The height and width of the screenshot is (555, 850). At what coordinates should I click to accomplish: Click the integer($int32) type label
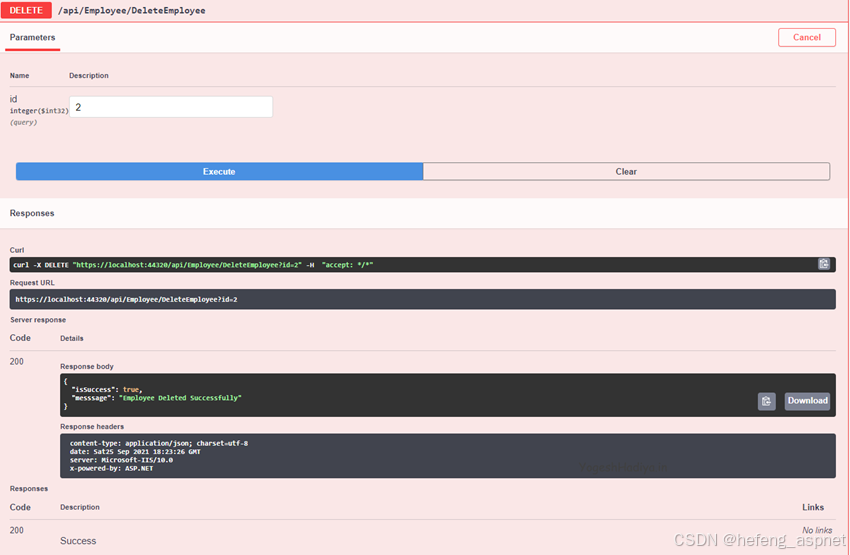[39, 111]
